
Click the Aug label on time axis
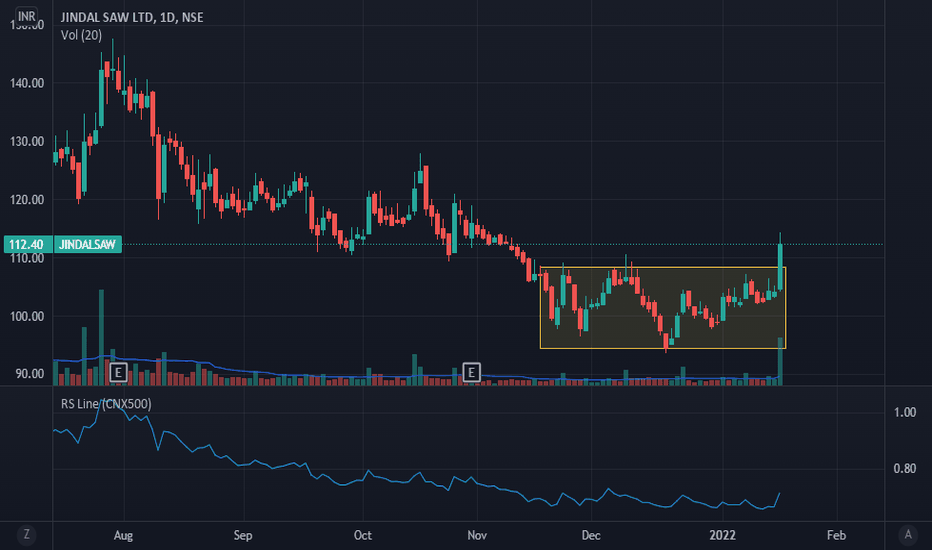(x=123, y=535)
